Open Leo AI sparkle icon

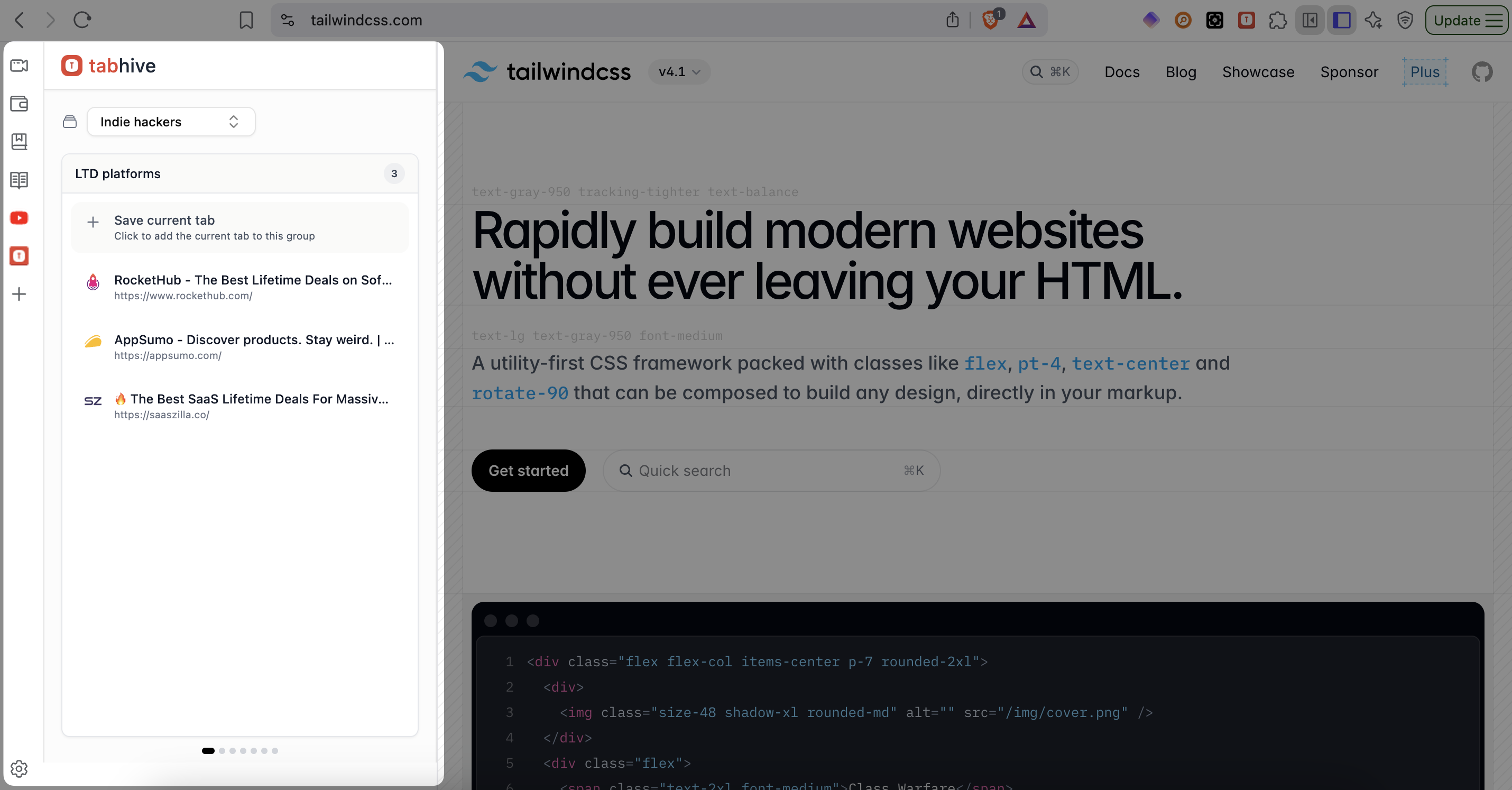click(x=1373, y=21)
